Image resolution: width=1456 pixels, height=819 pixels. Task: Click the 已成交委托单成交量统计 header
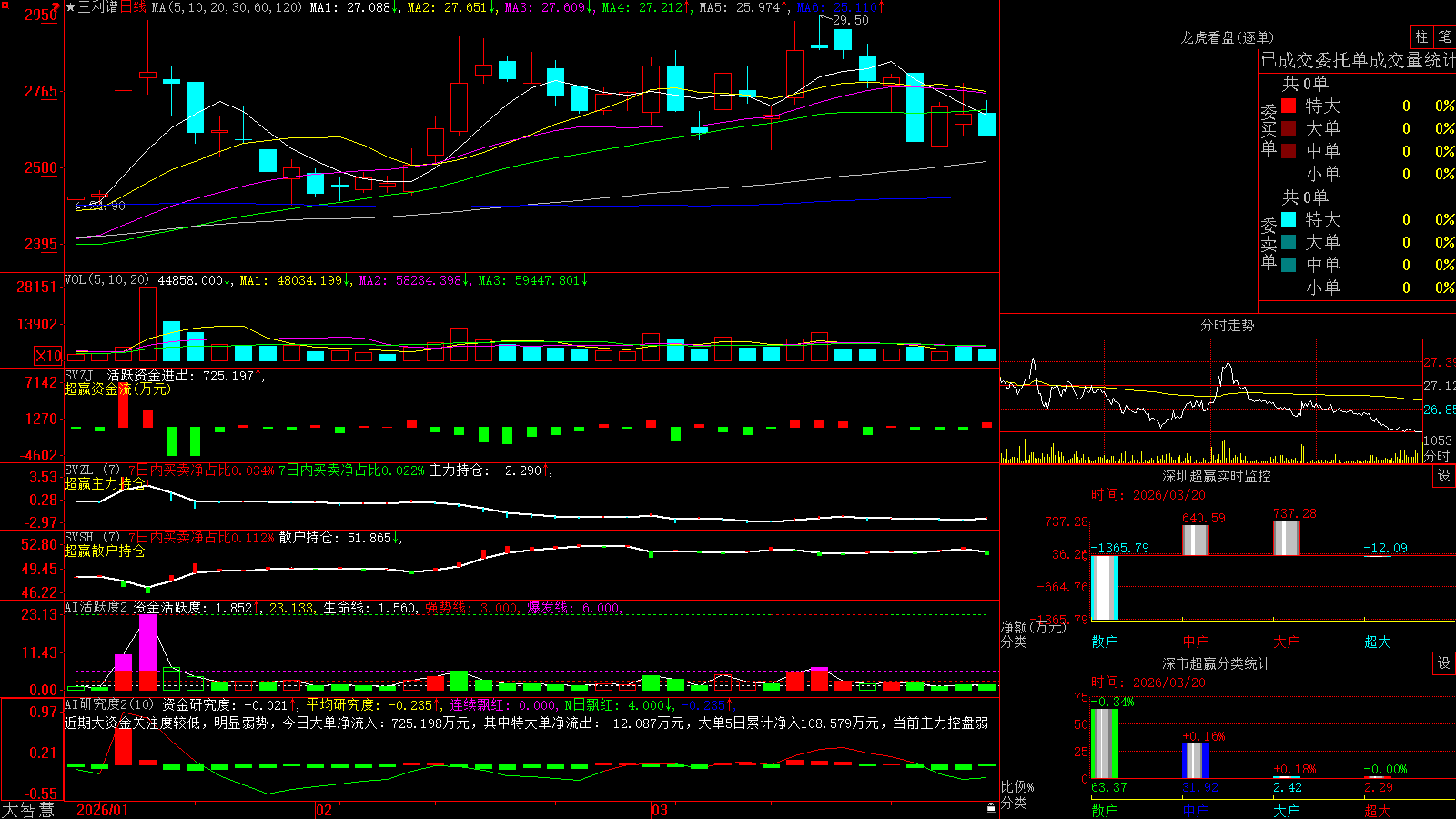pos(1358,60)
